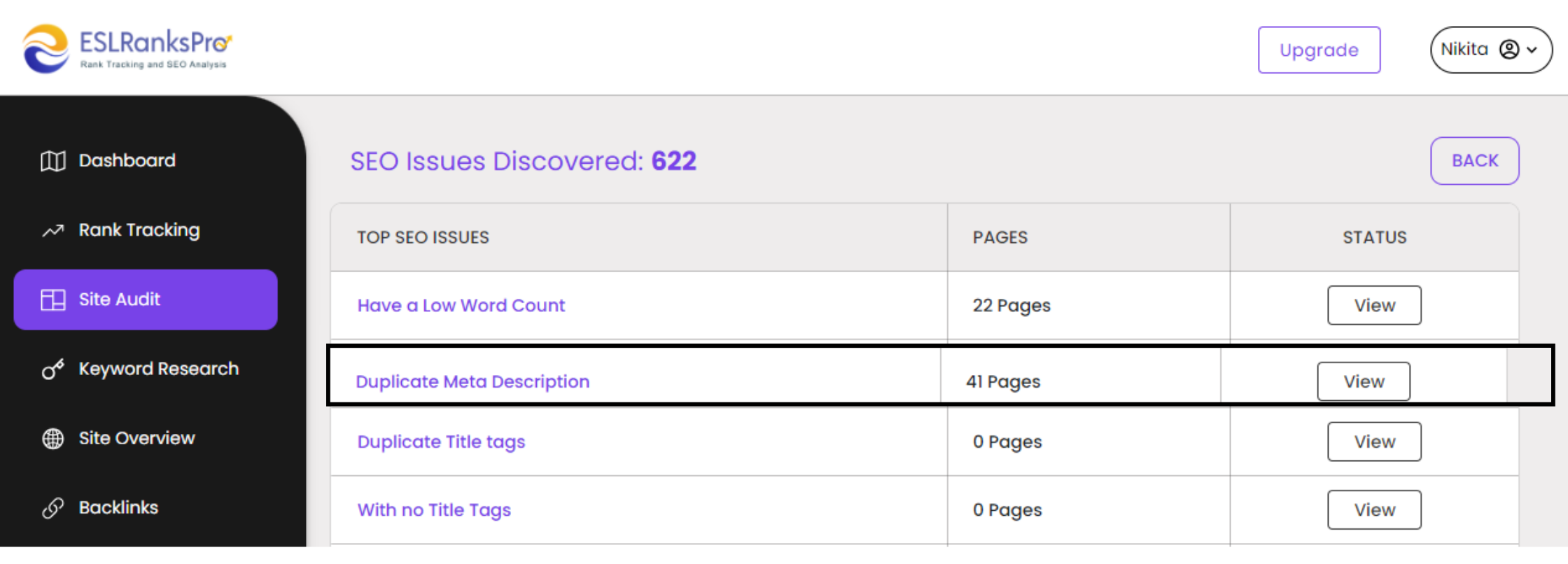View Duplicate Meta Description pages

pyautogui.click(x=1364, y=381)
